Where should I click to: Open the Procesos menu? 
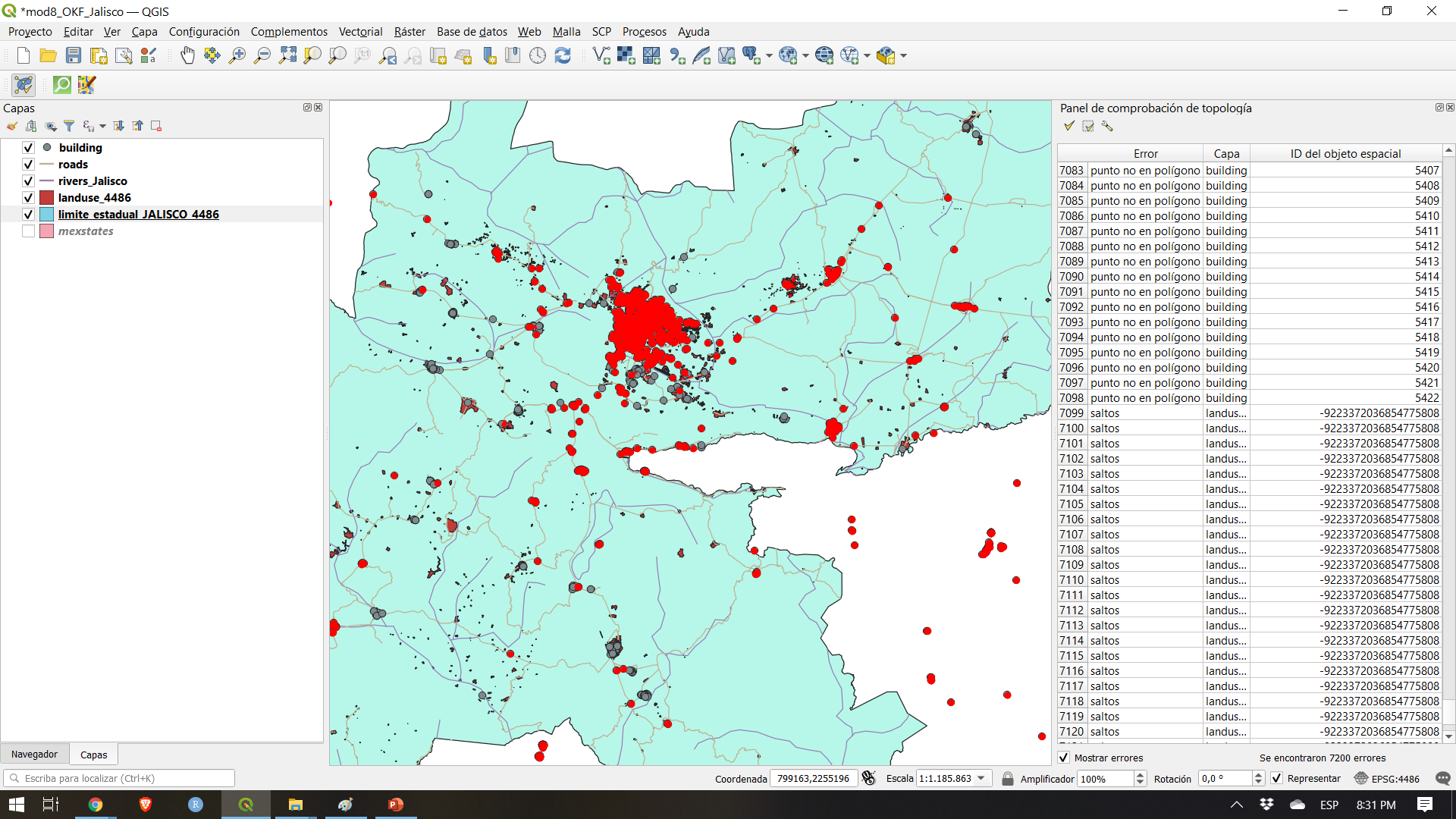(644, 31)
